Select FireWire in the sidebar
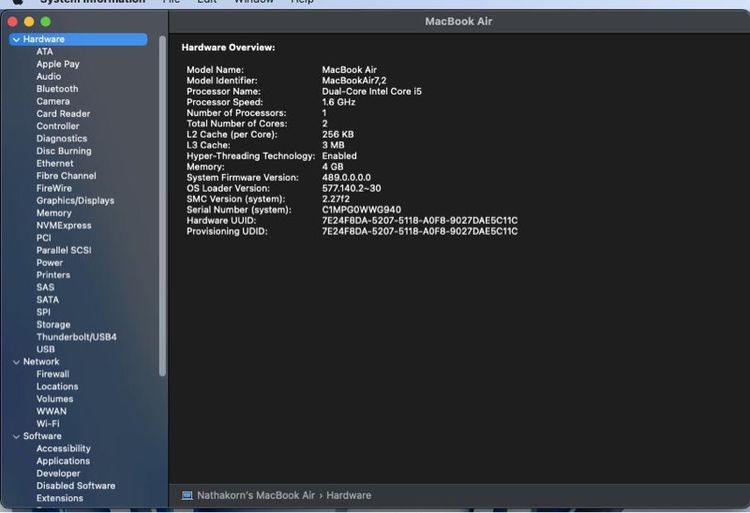 (54, 188)
